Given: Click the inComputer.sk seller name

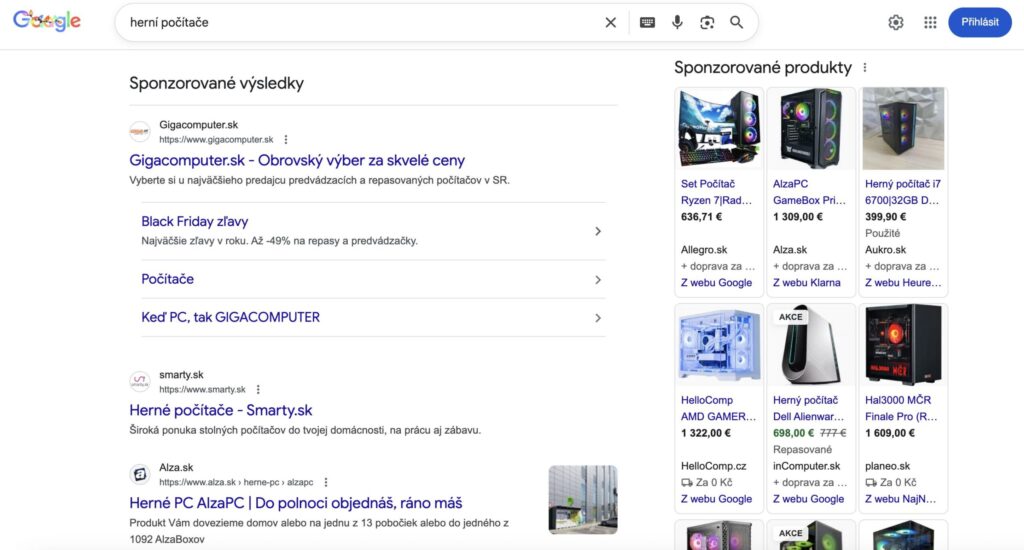Looking at the screenshot, I should (x=807, y=466).
